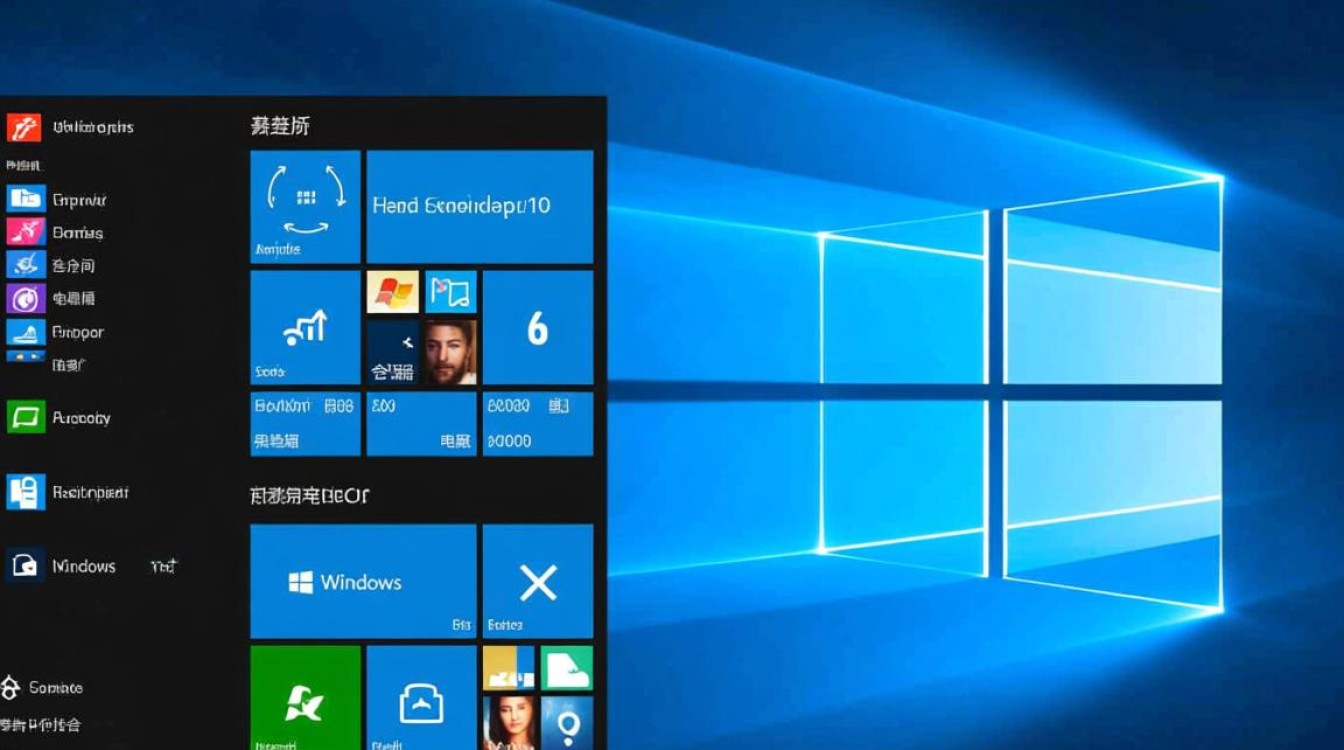Click the small tile with colorful Windows flag logo

pyautogui.click(x=393, y=292)
